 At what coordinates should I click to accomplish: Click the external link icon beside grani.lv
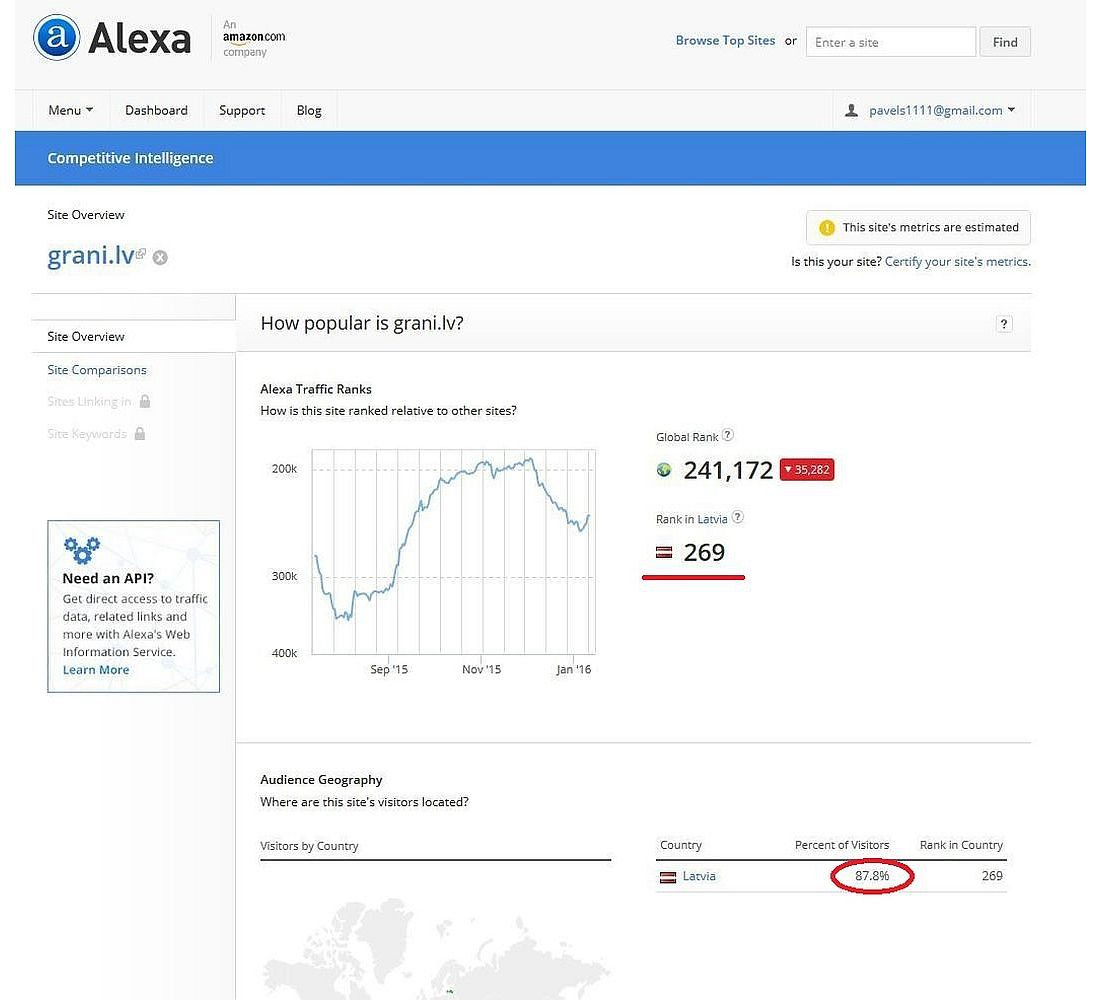click(x=141, y=254)
